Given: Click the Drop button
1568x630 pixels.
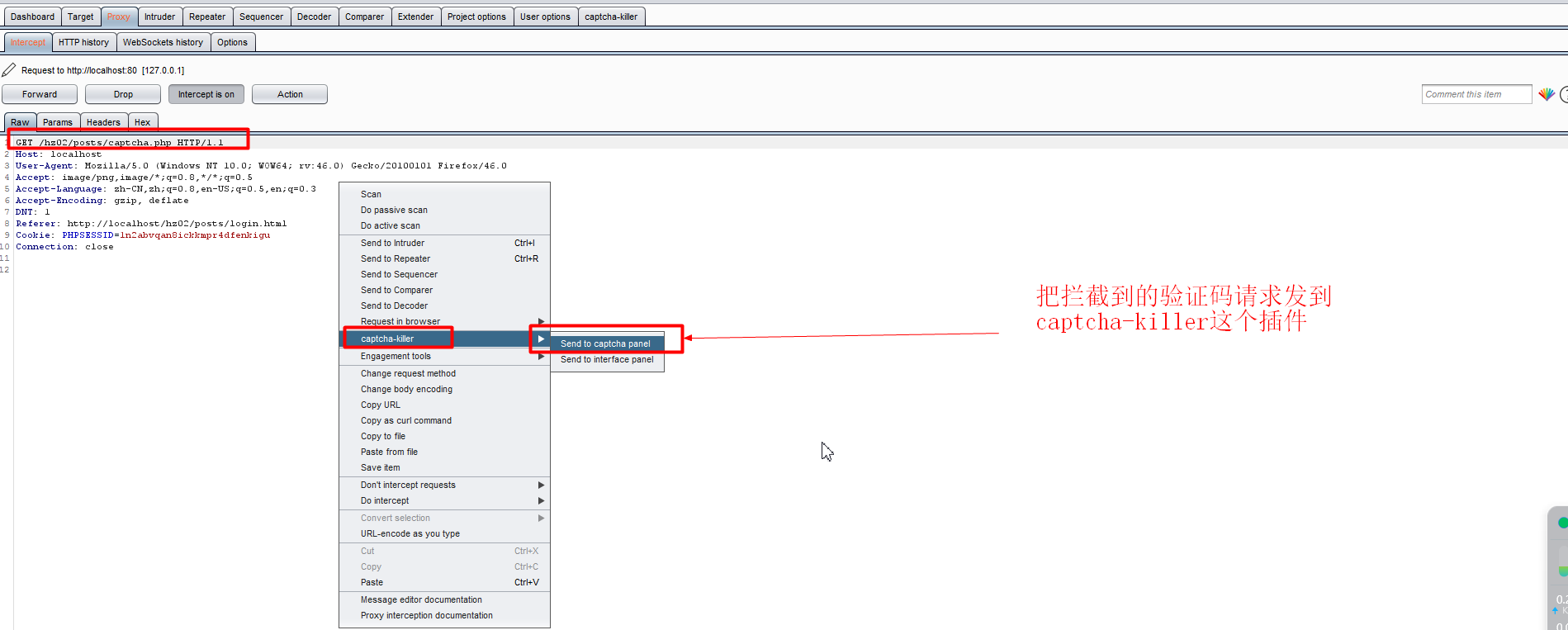Looking at the screenshot, I should click(123, 94).
